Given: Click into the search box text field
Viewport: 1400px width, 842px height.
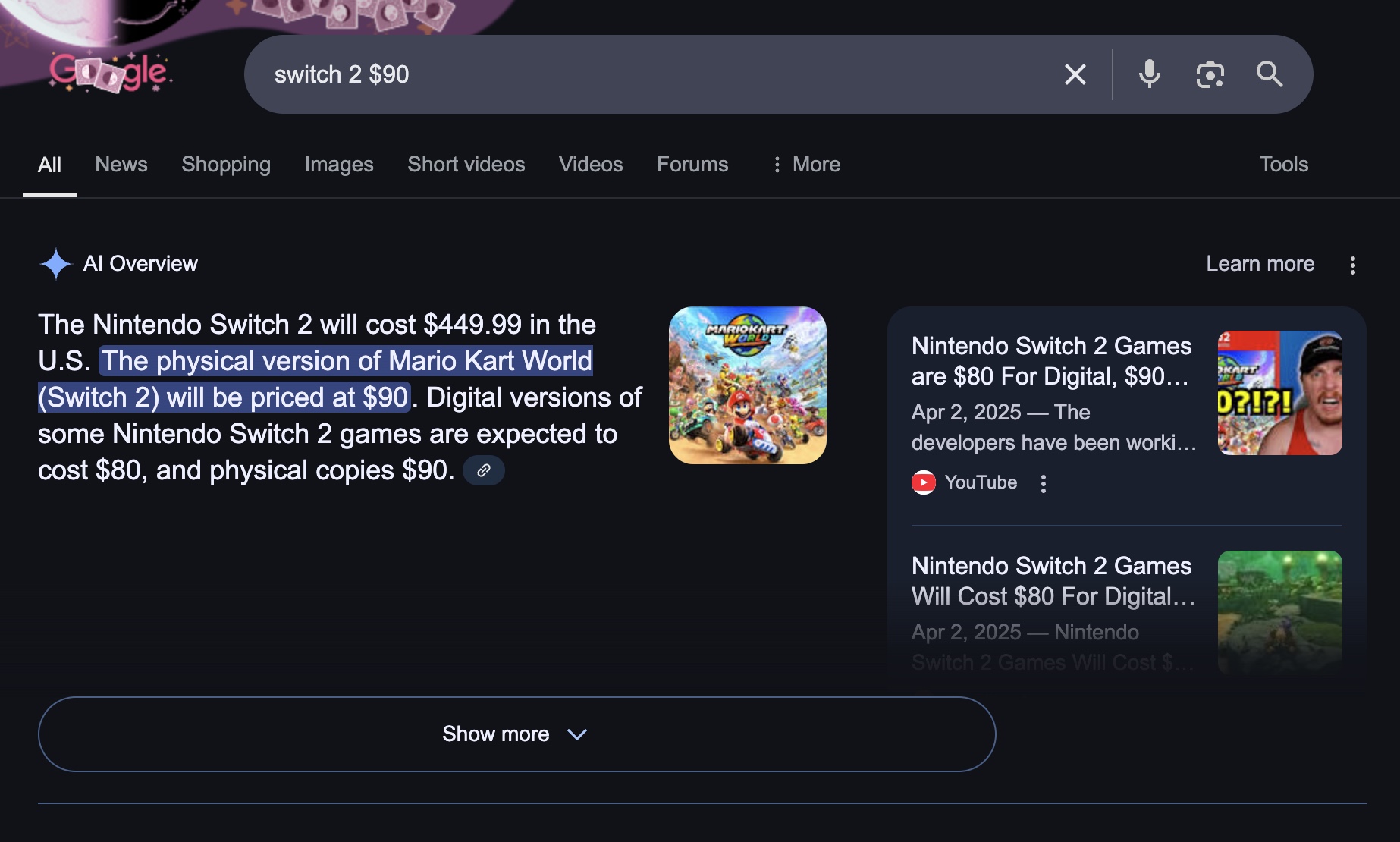Looking at the screenshot, I should point(652,74).
